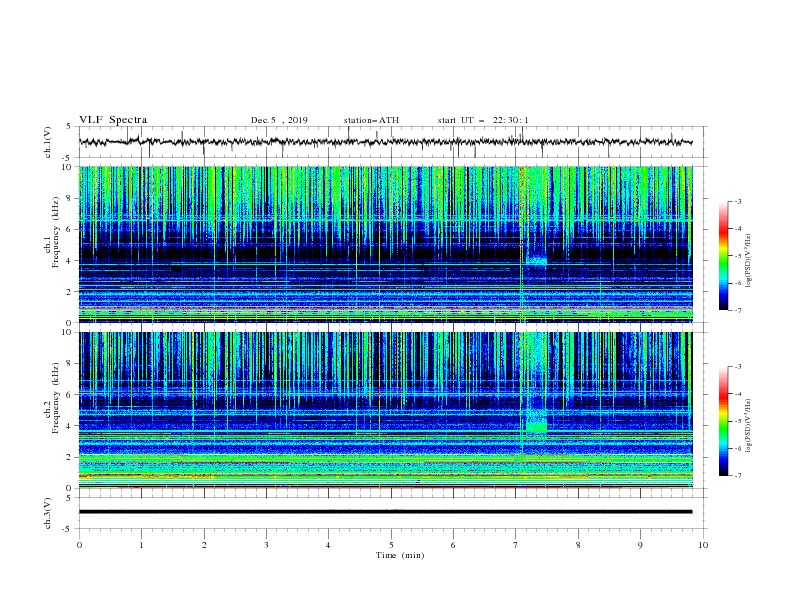Click the "-3" tick on upper color bar
The height and width of the screenshot is (612, 792).
737,201
